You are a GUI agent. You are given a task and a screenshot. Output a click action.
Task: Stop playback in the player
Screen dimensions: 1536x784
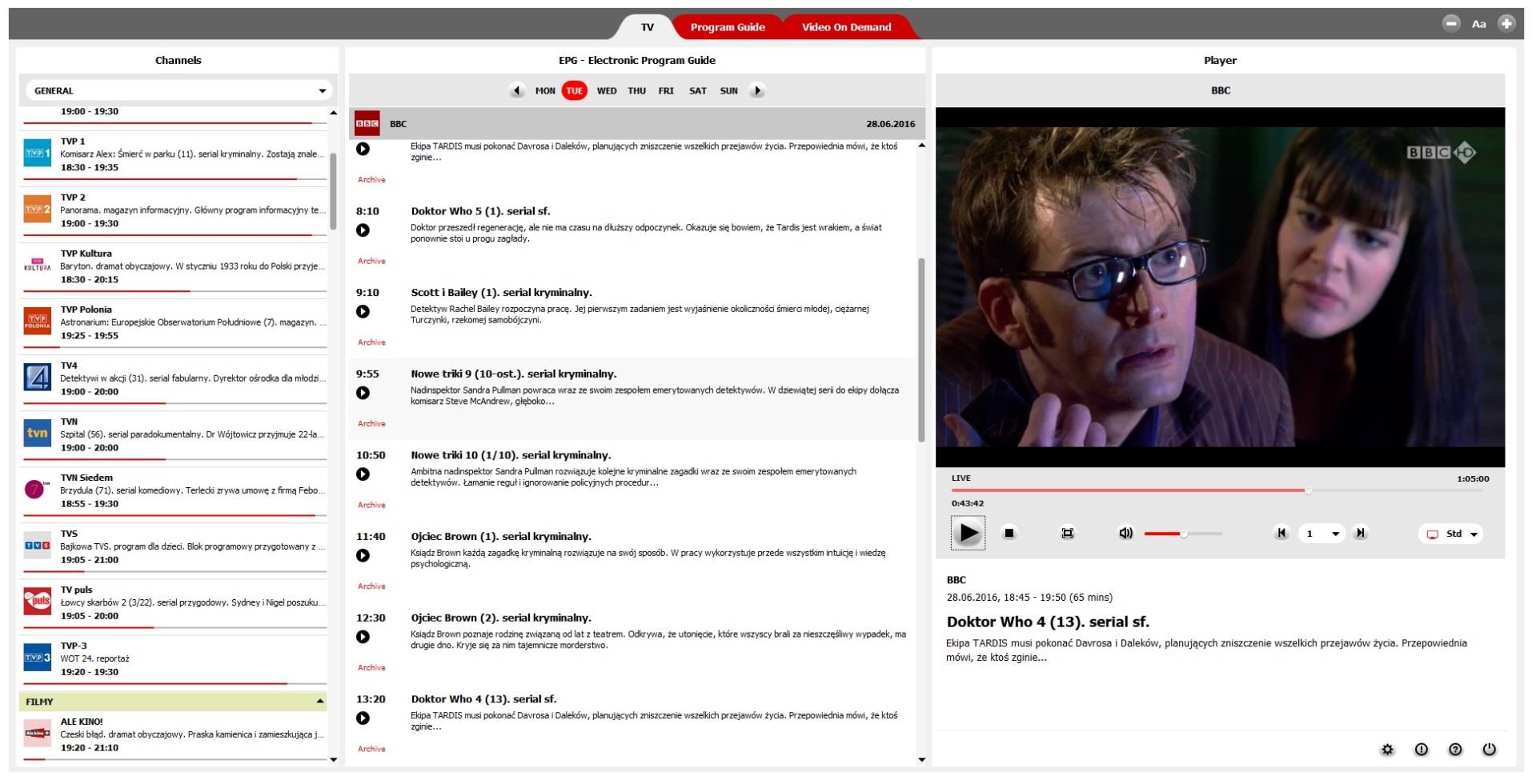tap(1009, 533)
